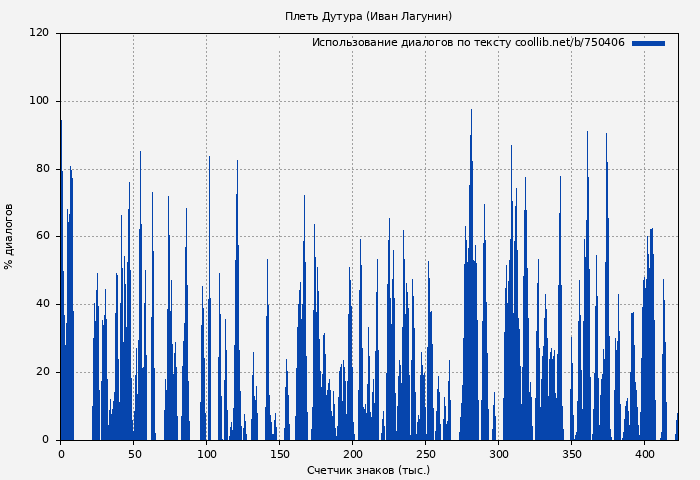700x480 pixels.
Task: Select the 200 label on the horizontal axis
Action: click(x=352, y=454)
